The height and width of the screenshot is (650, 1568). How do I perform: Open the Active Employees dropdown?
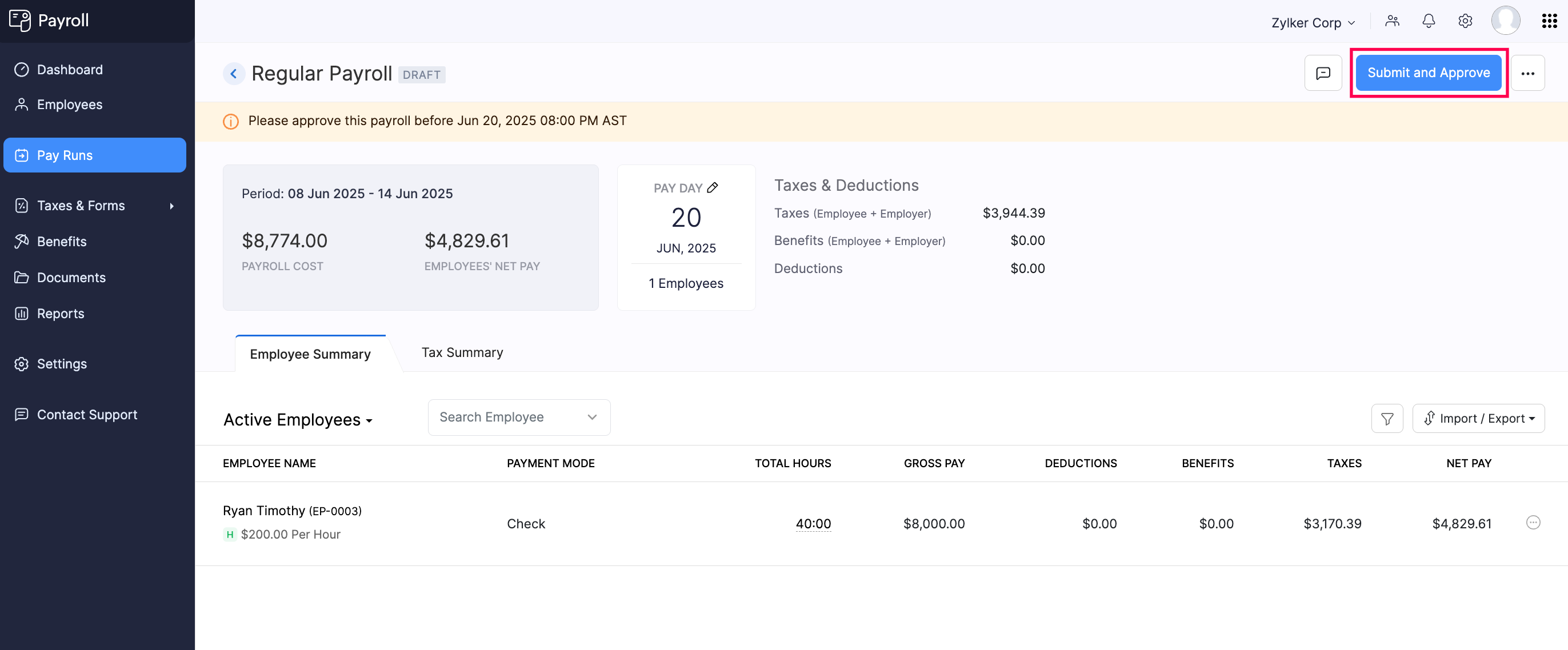point(298,419)
